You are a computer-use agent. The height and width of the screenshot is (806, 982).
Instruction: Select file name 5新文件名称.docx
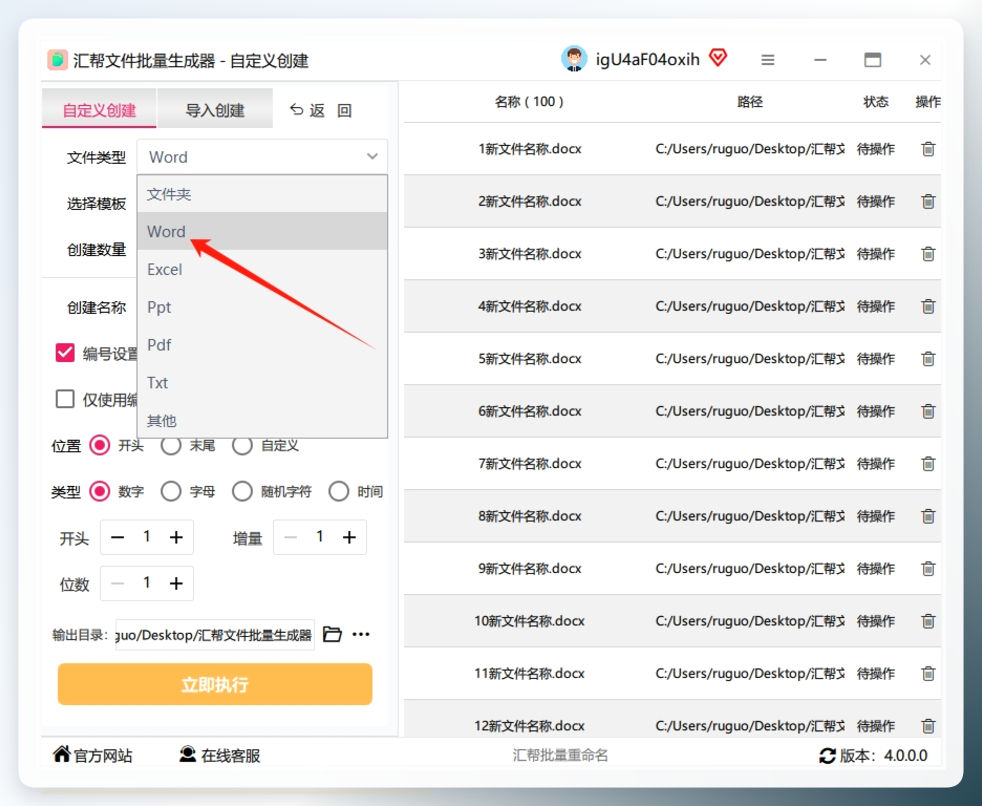(x=530, y=359)
